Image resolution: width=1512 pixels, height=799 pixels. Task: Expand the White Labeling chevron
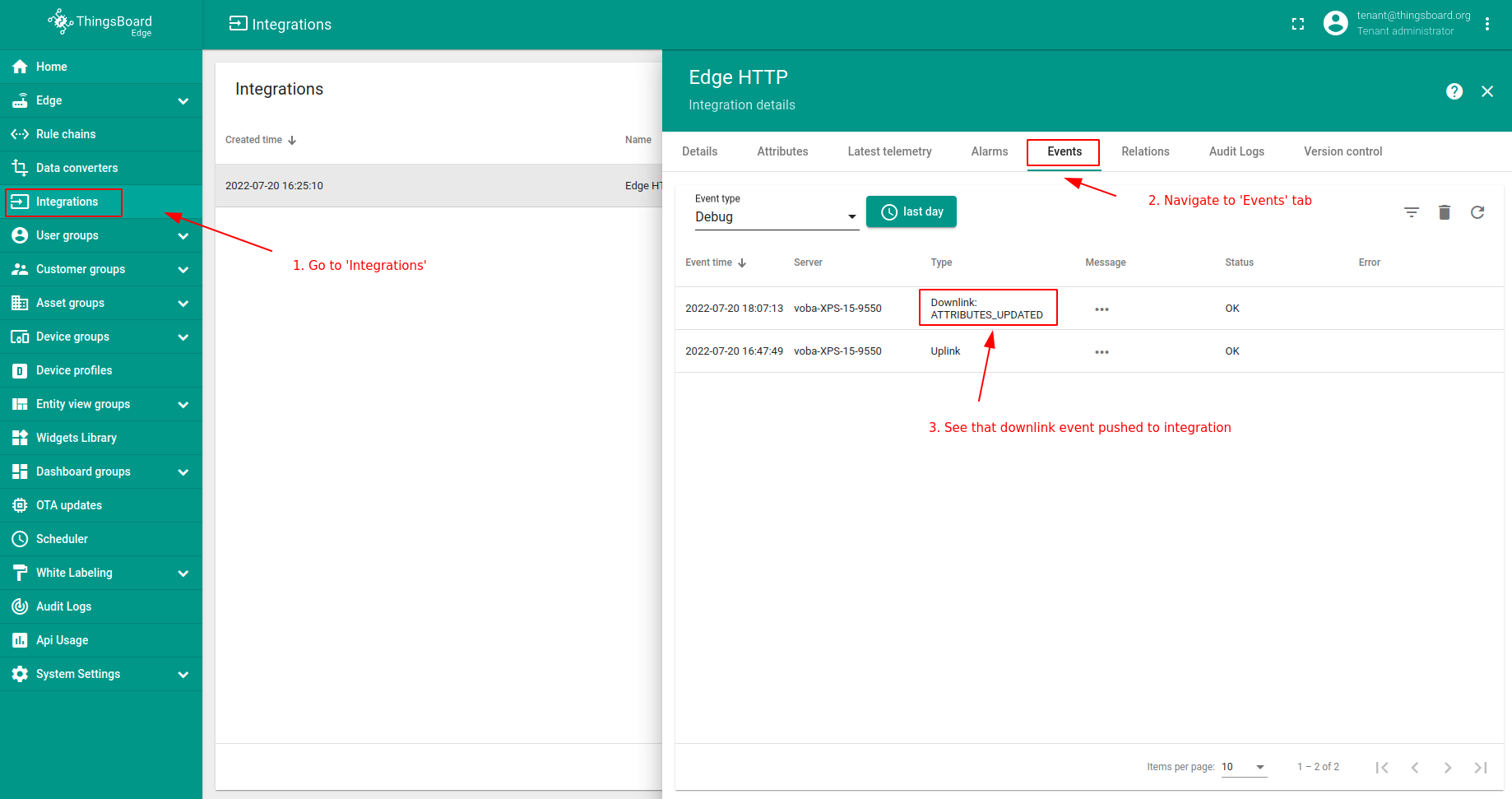tap(183, 574)
